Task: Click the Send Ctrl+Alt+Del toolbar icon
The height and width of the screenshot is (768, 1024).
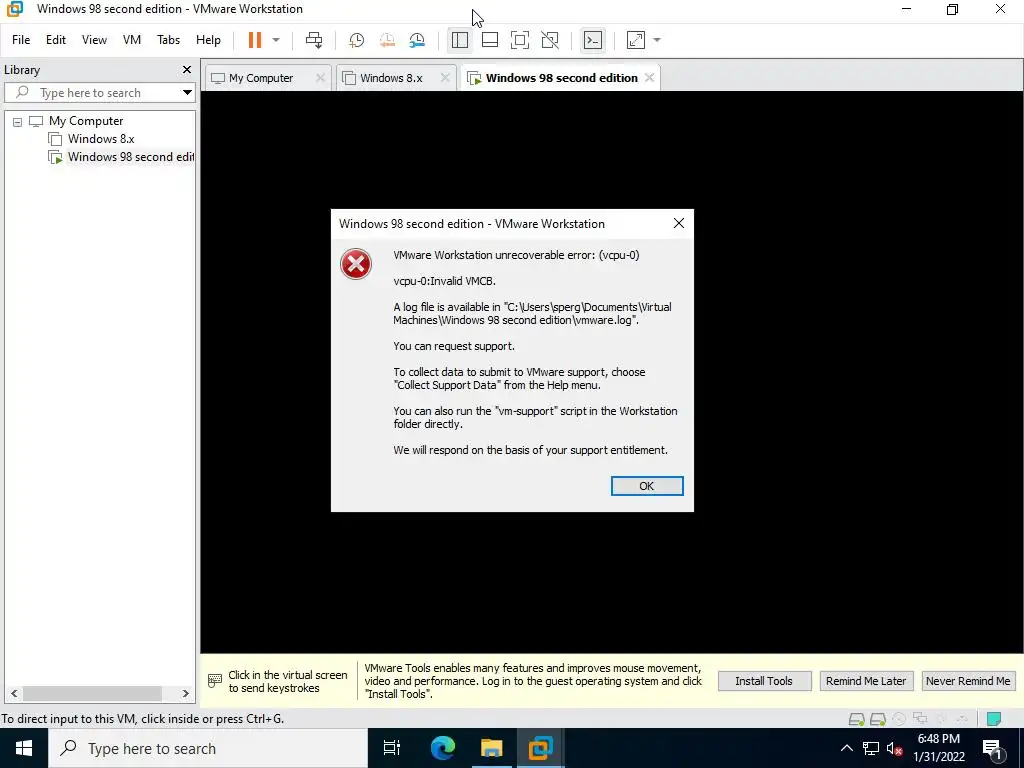Action: click(314, 40)
